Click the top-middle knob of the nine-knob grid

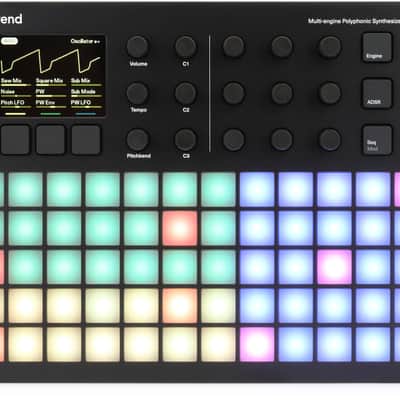pyautogui.click(x=282, y=47)
